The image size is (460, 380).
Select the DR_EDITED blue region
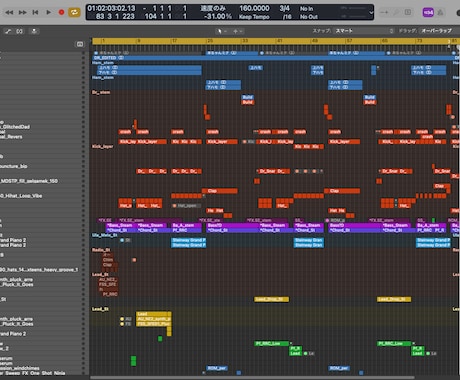click(272, 58)
